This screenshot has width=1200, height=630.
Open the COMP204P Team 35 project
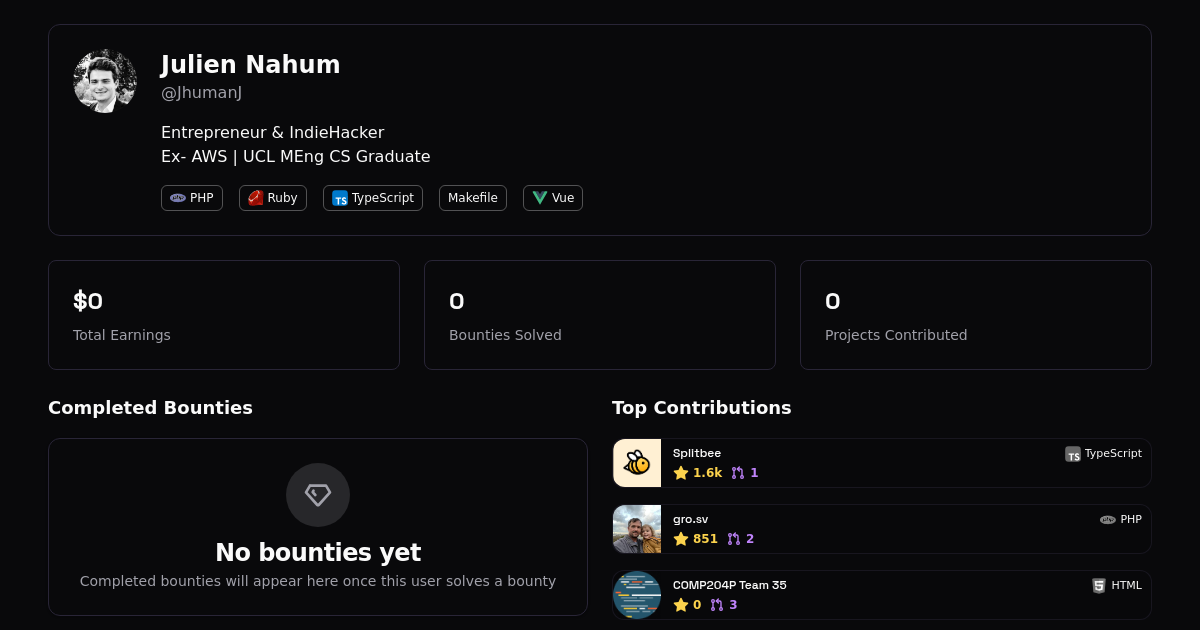click(729, 585)
